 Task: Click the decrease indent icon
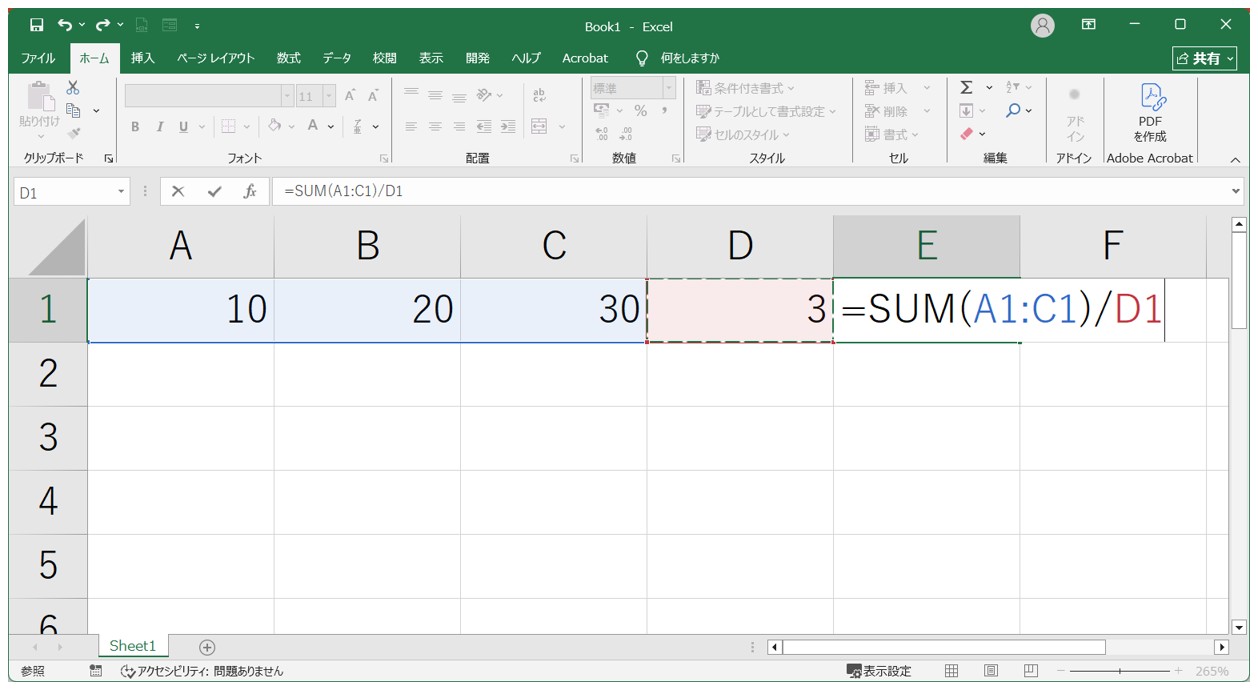(484, 126)
